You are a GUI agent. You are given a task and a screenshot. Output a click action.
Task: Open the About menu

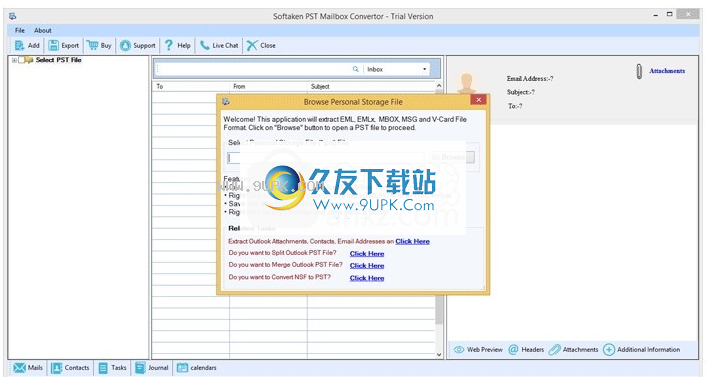[x=43, y=31]
